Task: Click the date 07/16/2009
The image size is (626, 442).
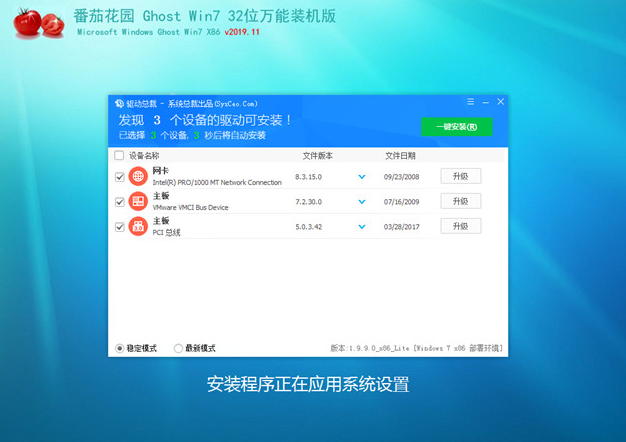Action: coord(402,202)
